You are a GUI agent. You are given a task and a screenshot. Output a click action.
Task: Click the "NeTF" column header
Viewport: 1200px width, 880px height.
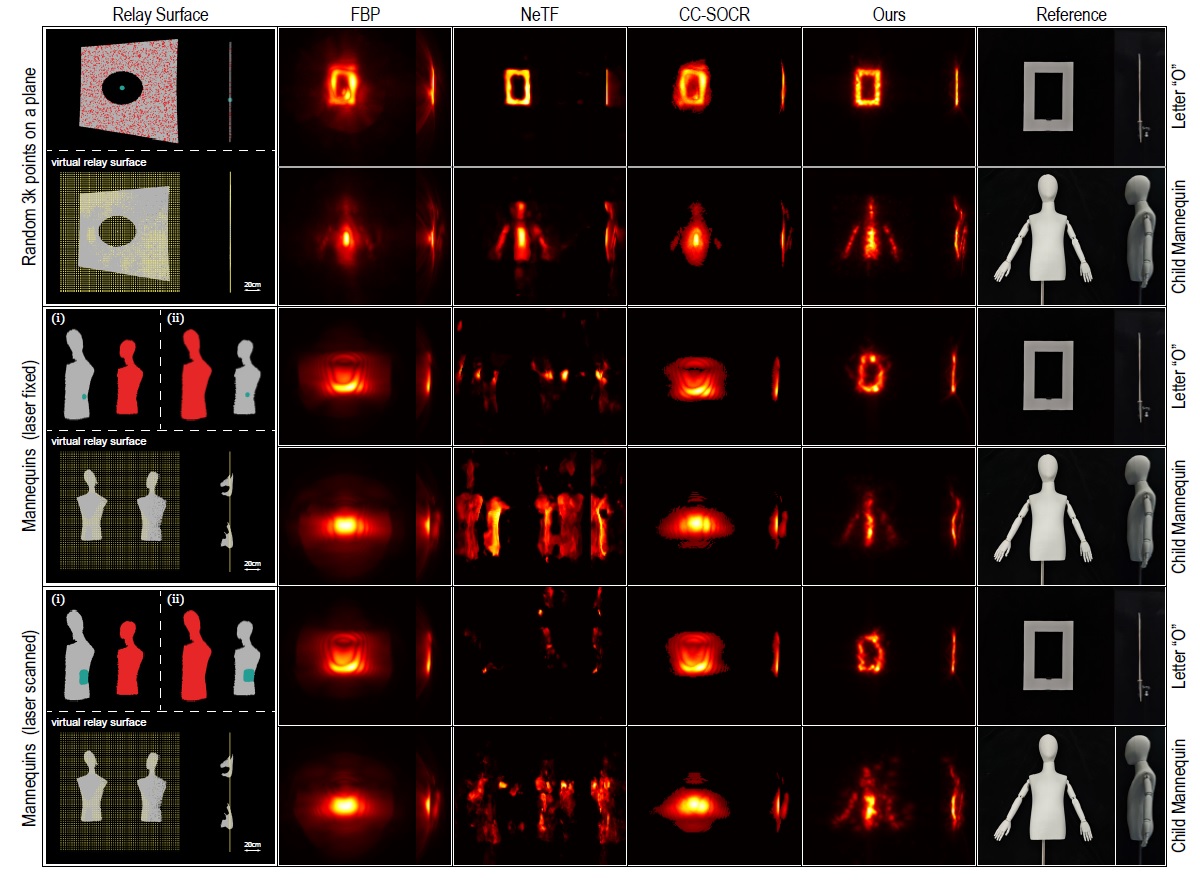pyautogui.click(x=539, y=14)
